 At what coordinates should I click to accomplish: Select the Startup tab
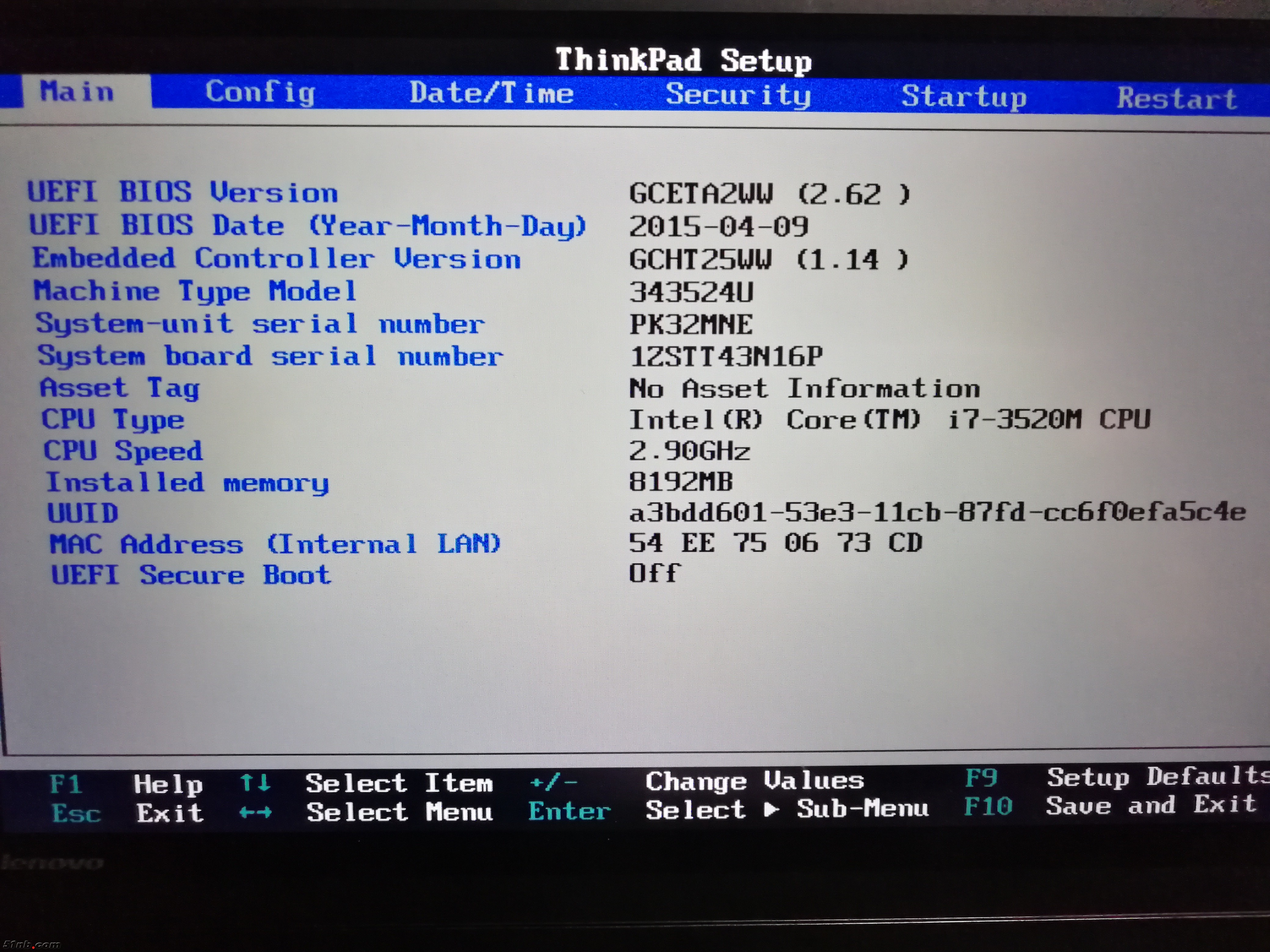[x=963, y=96]
